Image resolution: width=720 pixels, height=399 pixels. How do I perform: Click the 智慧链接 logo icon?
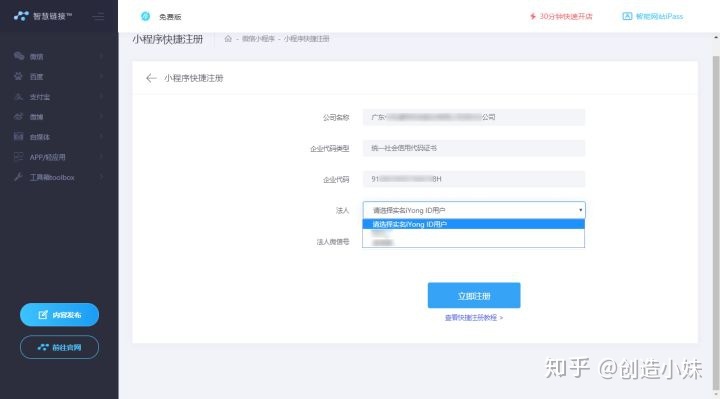[x=21, y=17]
